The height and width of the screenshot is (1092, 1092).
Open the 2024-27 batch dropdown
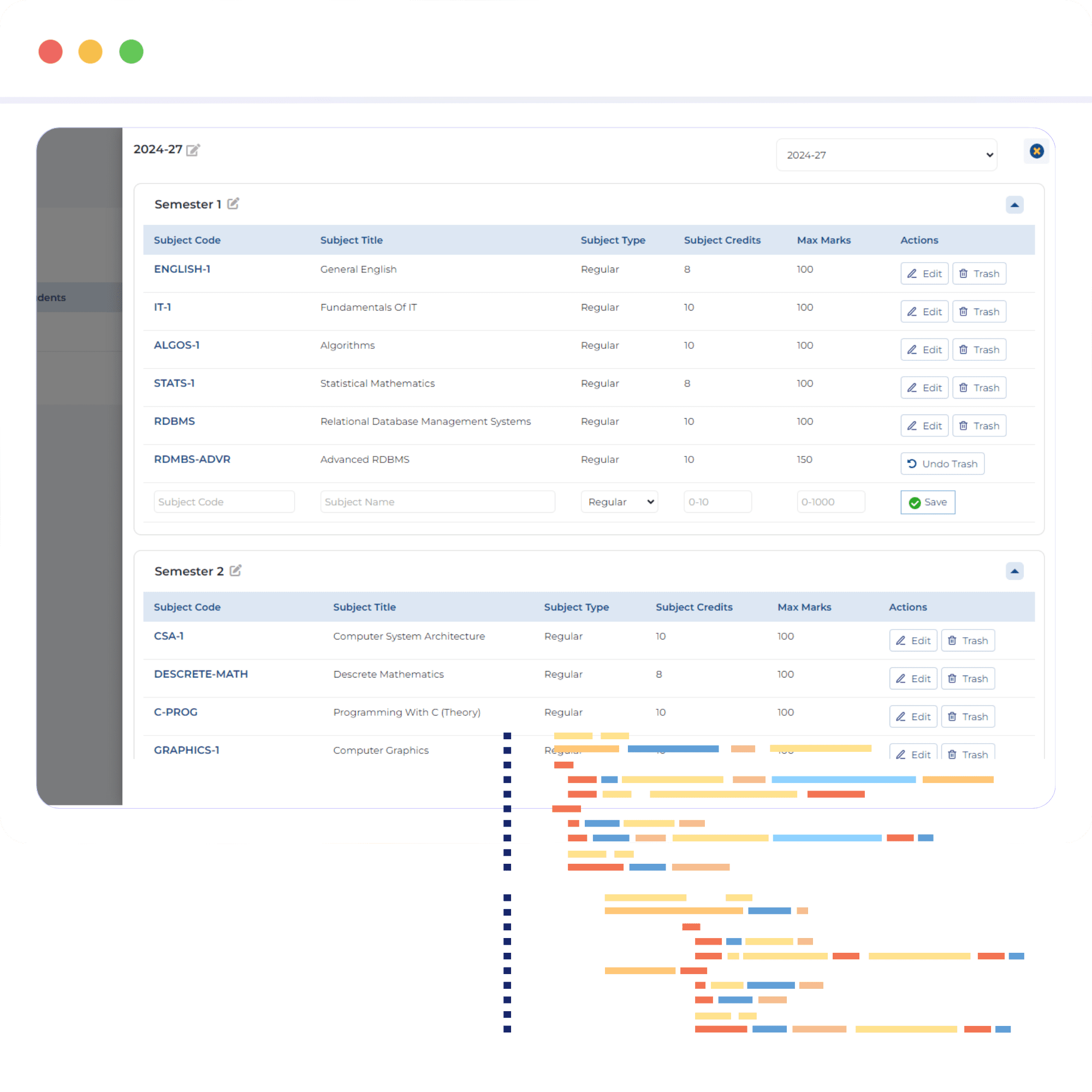pyautogui.click(x=886, y=155)
